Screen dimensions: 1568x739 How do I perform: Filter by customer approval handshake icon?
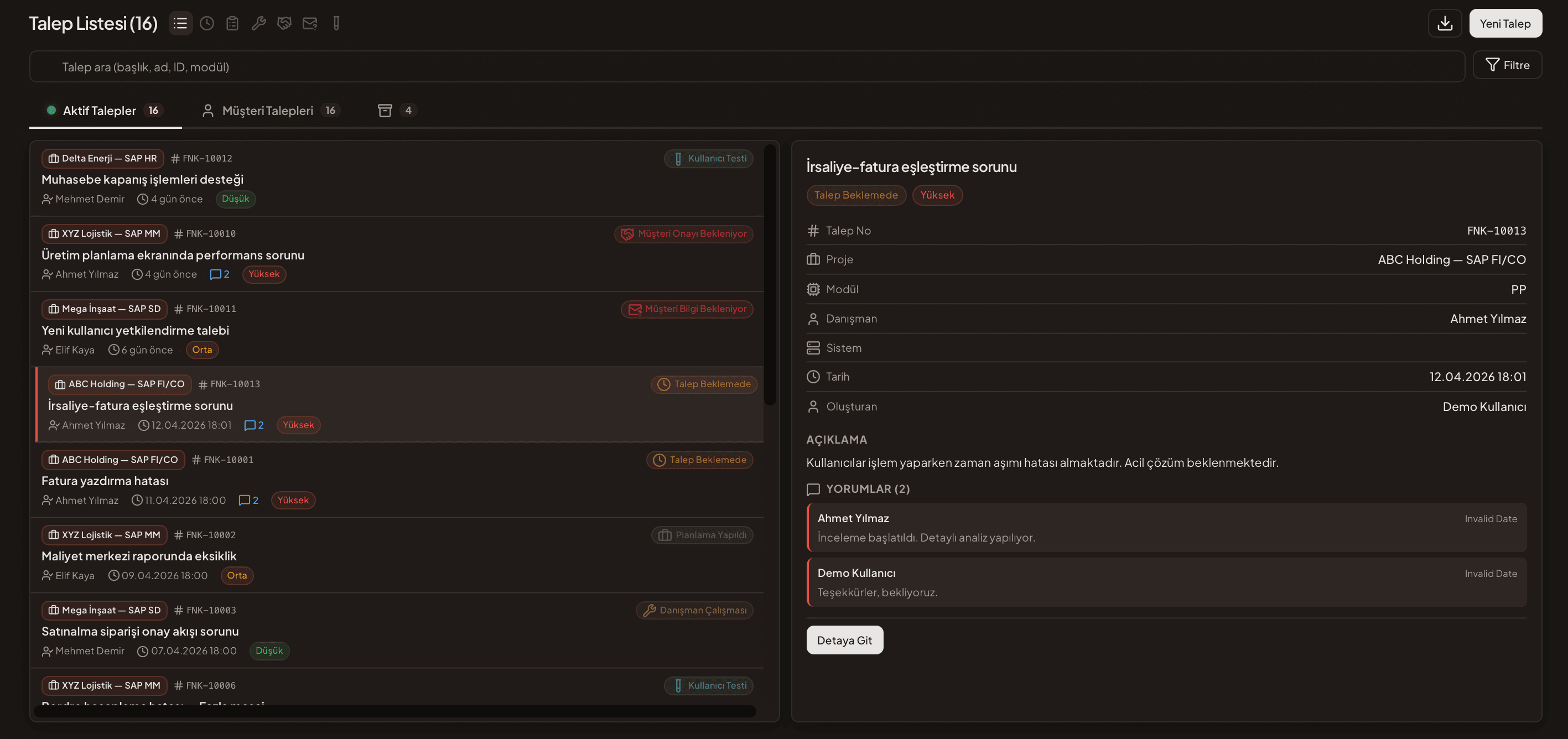point(284,23)
